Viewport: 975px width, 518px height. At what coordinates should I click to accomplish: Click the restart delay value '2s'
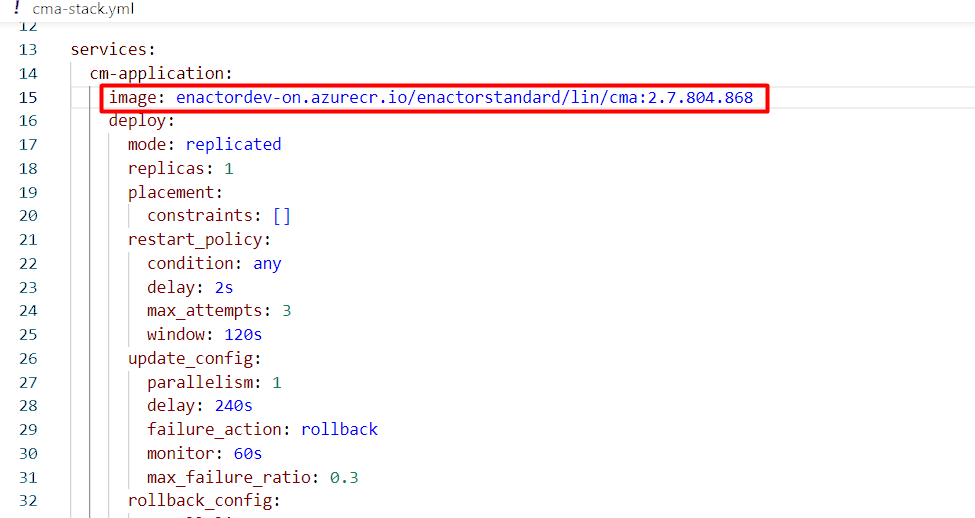point(224,287)
